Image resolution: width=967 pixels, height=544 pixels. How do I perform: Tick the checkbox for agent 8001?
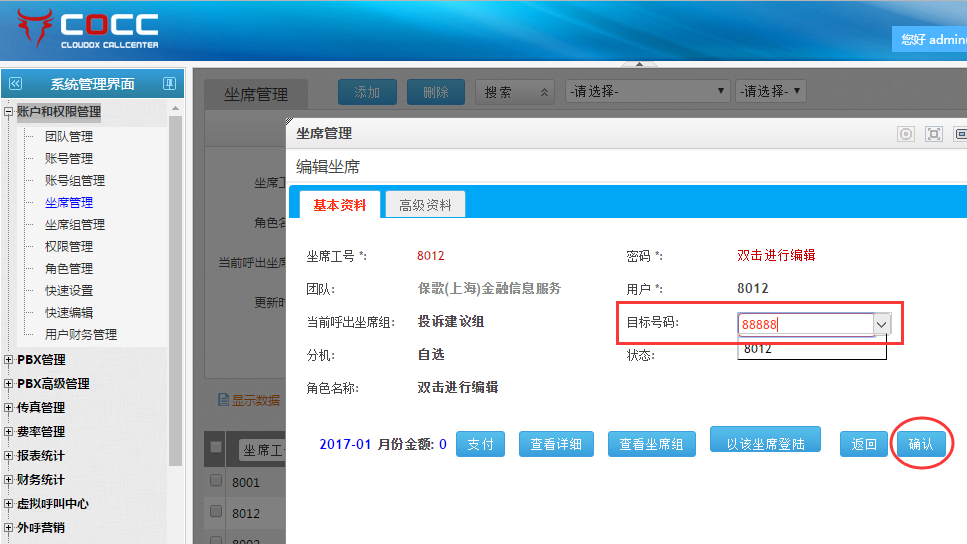[215, 481]
